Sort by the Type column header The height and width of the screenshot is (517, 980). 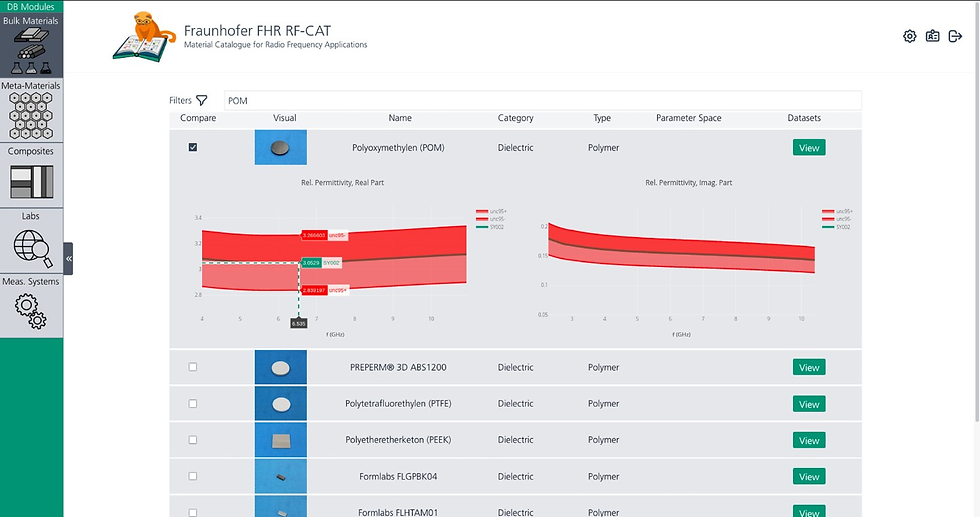[602, 118]
